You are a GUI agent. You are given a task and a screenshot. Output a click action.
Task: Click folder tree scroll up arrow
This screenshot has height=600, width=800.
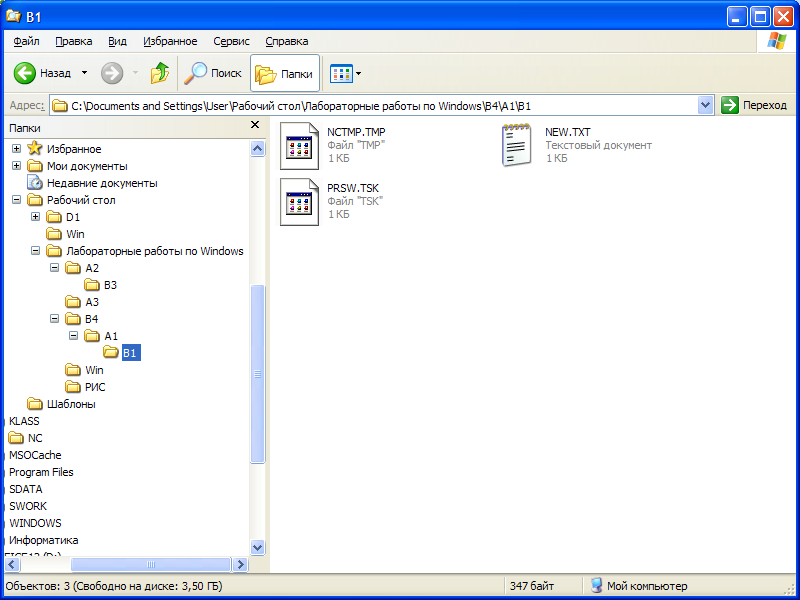pos(258,148)
